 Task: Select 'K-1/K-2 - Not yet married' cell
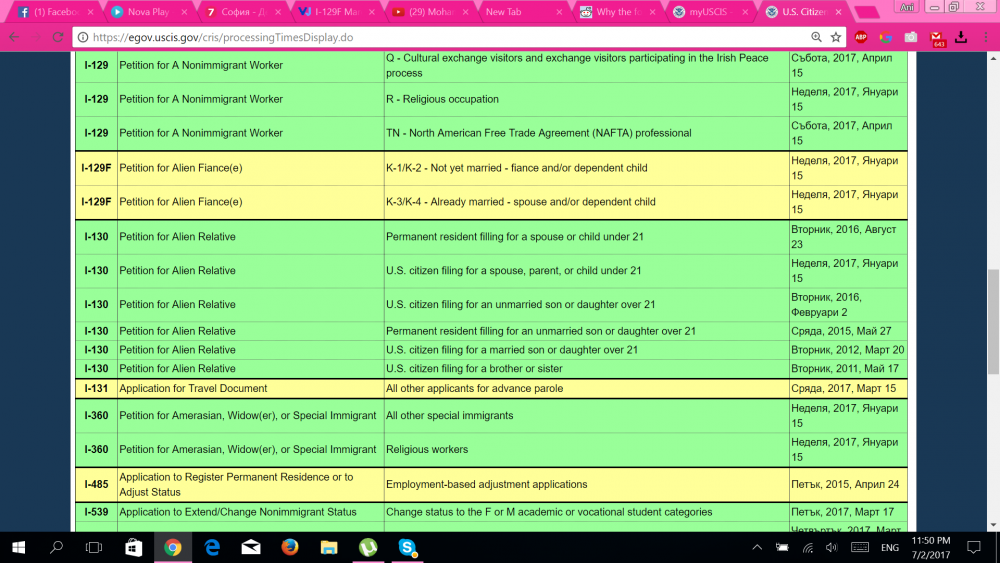click(587, 168)
